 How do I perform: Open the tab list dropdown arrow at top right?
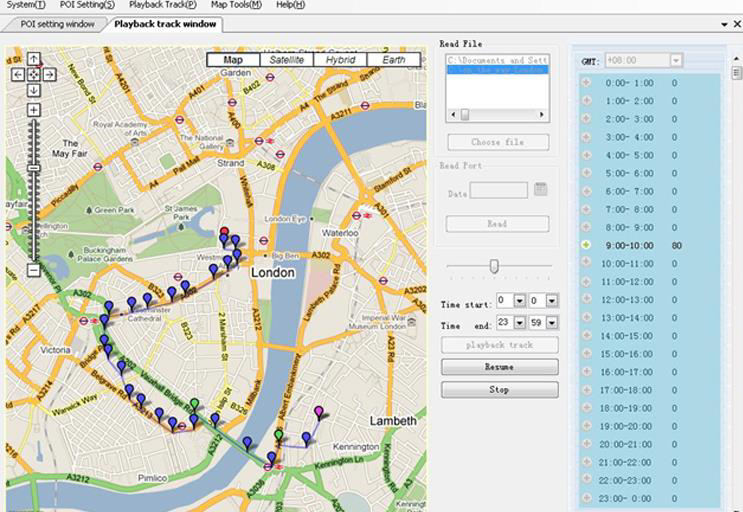coord(724,24)
